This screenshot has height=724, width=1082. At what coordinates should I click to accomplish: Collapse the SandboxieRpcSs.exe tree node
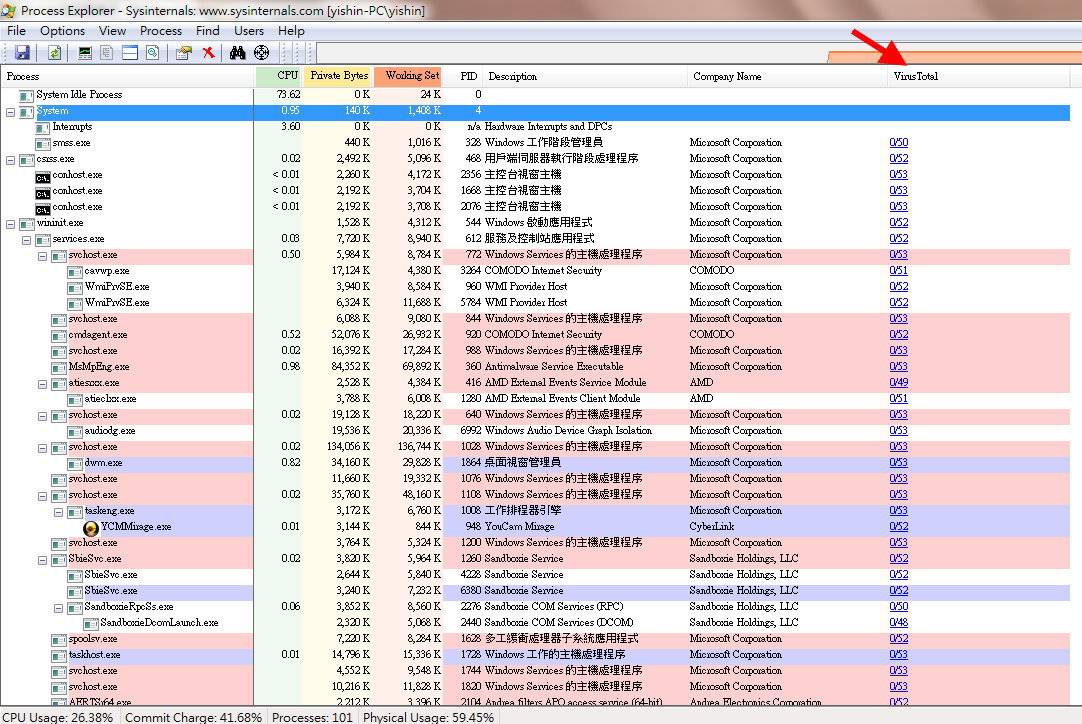coord(58,608)
